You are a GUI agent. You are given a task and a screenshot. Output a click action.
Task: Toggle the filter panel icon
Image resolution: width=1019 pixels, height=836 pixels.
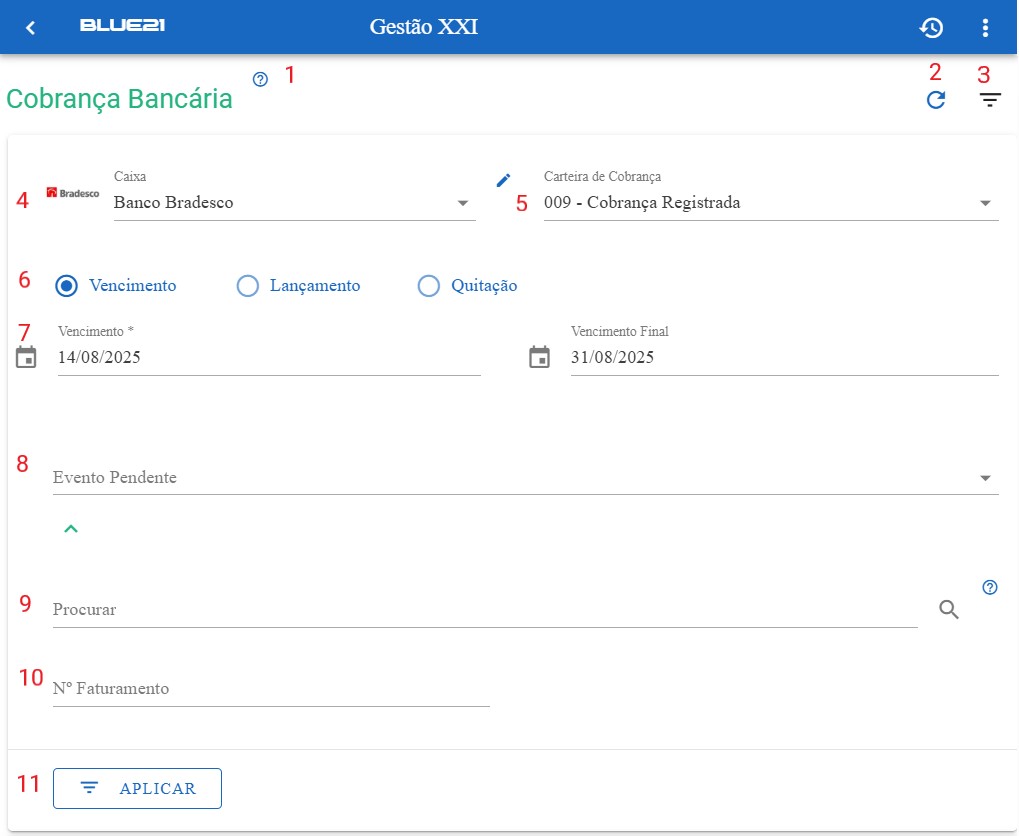point(990,100)
